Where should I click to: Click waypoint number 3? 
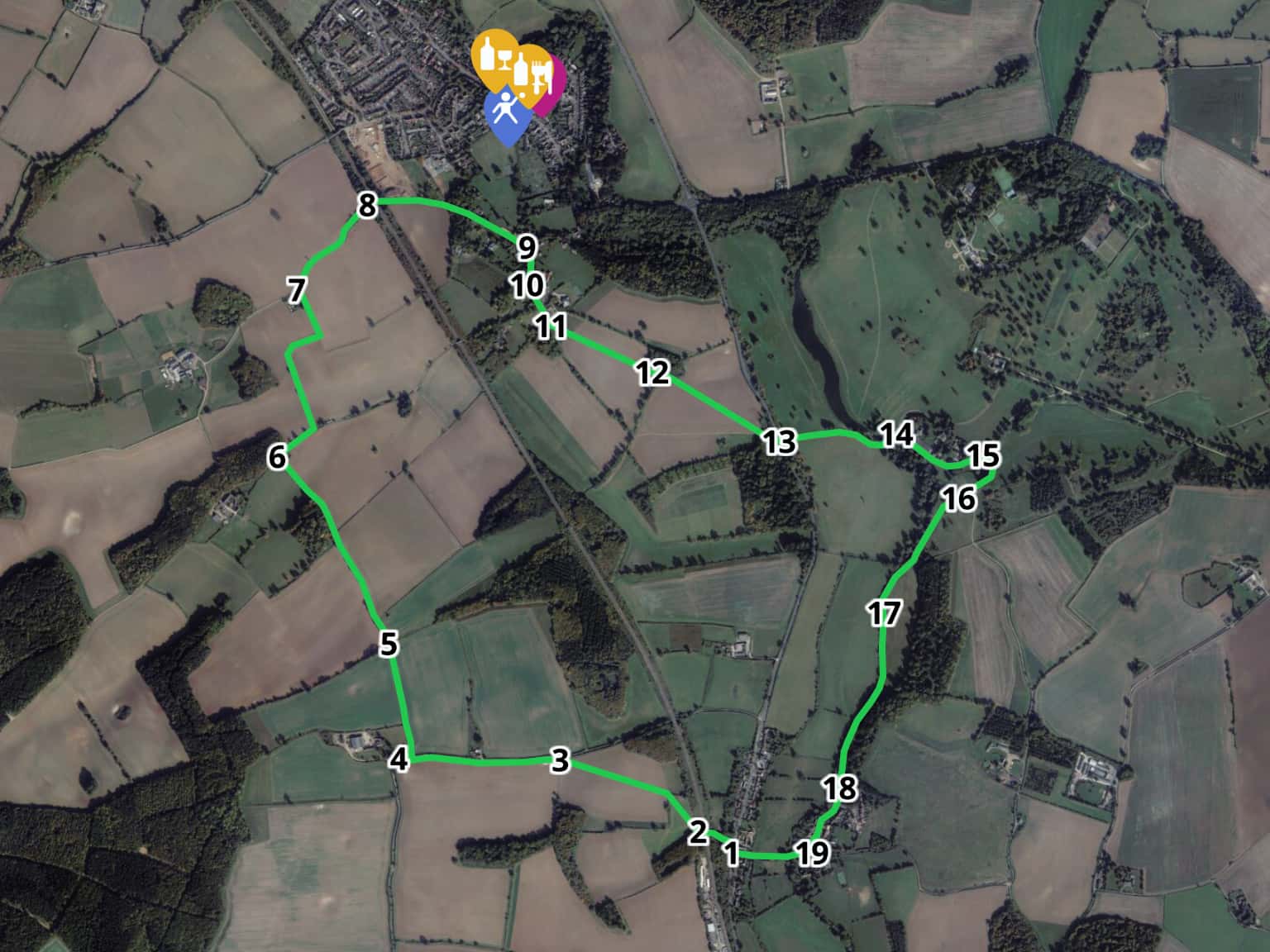click(560, 760)
